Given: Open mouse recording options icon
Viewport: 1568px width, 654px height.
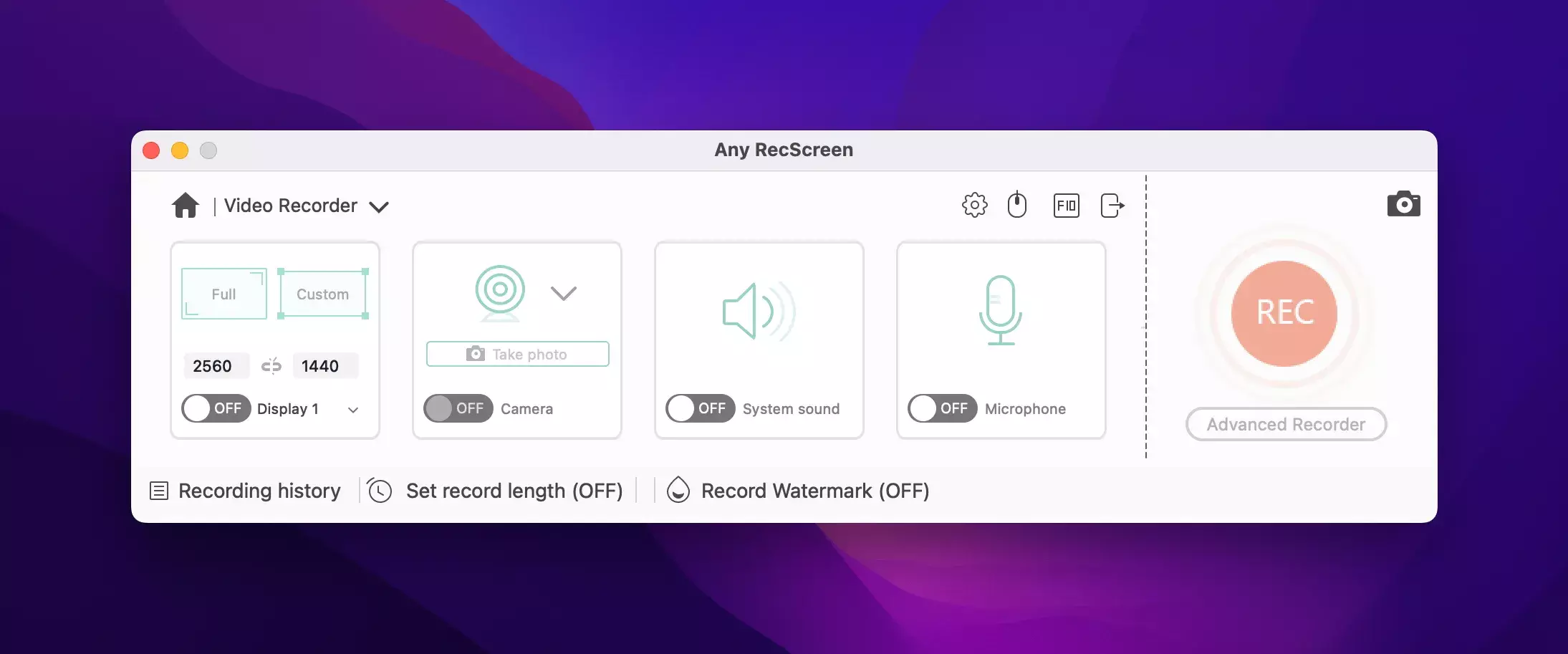Looking at the screenshot, I should pyautogui.click(x=1017, y=205).
